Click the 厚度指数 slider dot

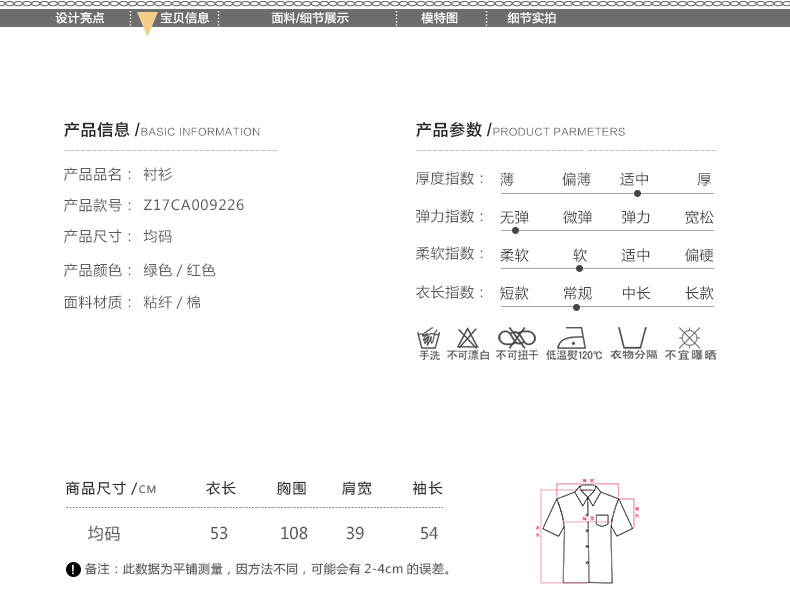[x=637, y=193]
